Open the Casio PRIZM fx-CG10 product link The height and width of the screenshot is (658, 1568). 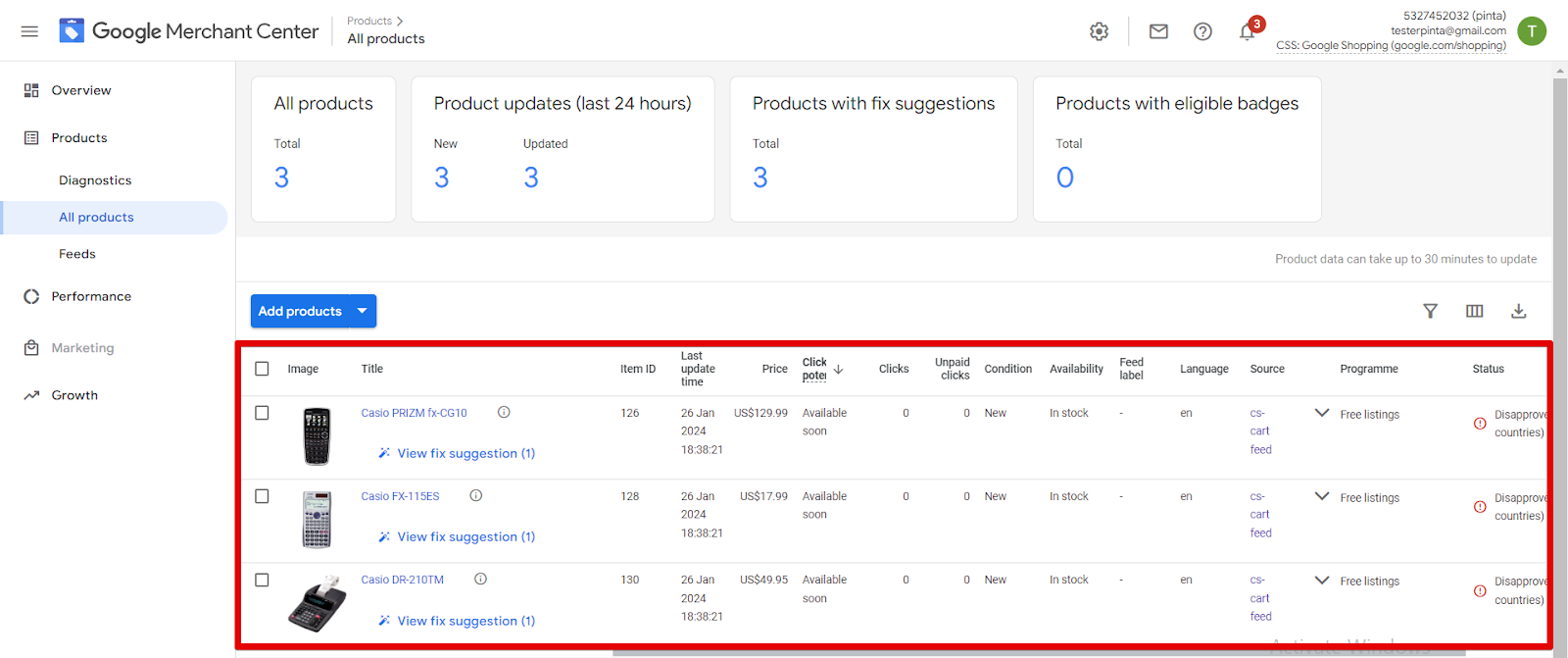tap(414, 413)
